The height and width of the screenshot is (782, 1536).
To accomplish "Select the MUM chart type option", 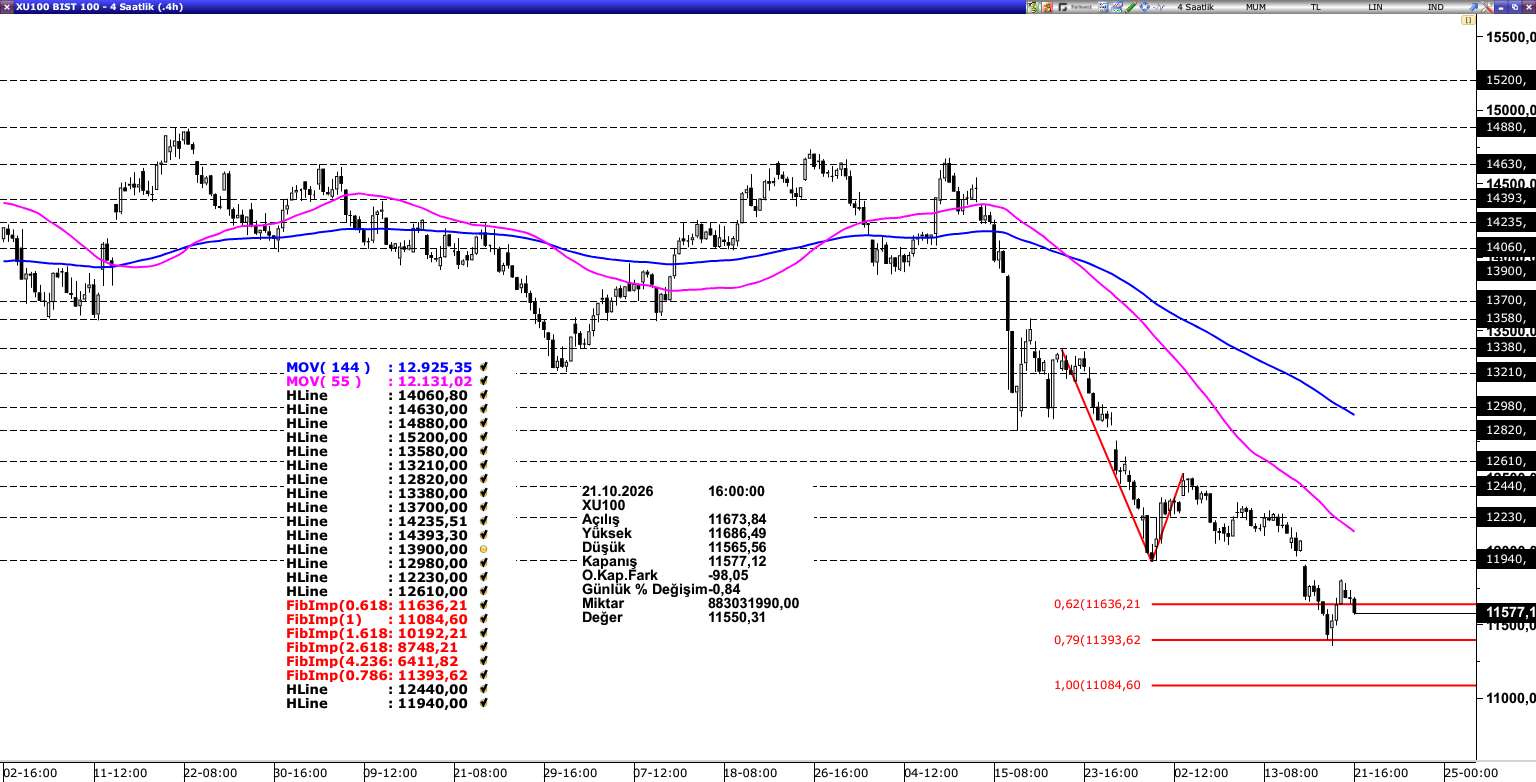I will [1256, 7].
